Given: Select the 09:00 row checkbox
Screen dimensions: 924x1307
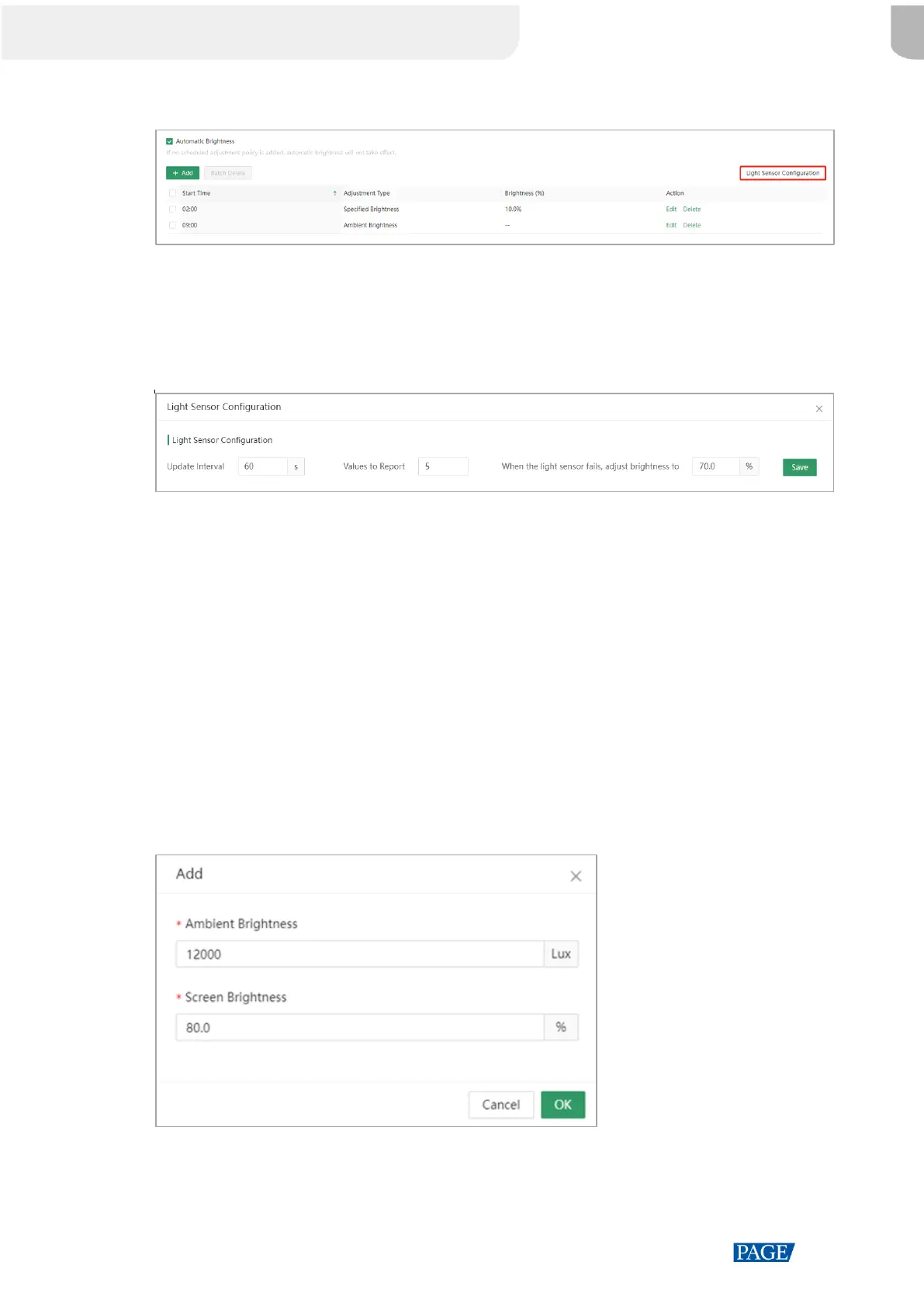Looking at the screenshot, I should coord(172,225).
